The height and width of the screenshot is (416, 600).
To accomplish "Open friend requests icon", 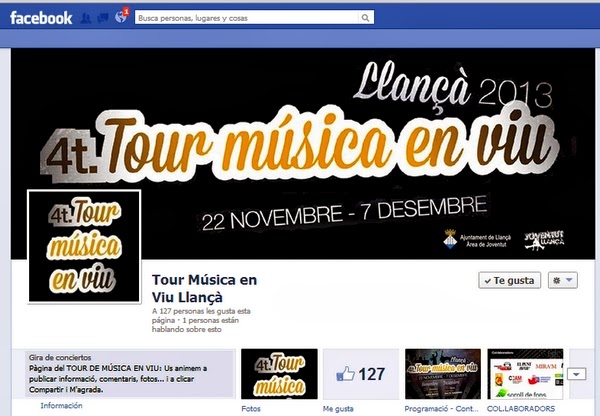I will [86, 18].
